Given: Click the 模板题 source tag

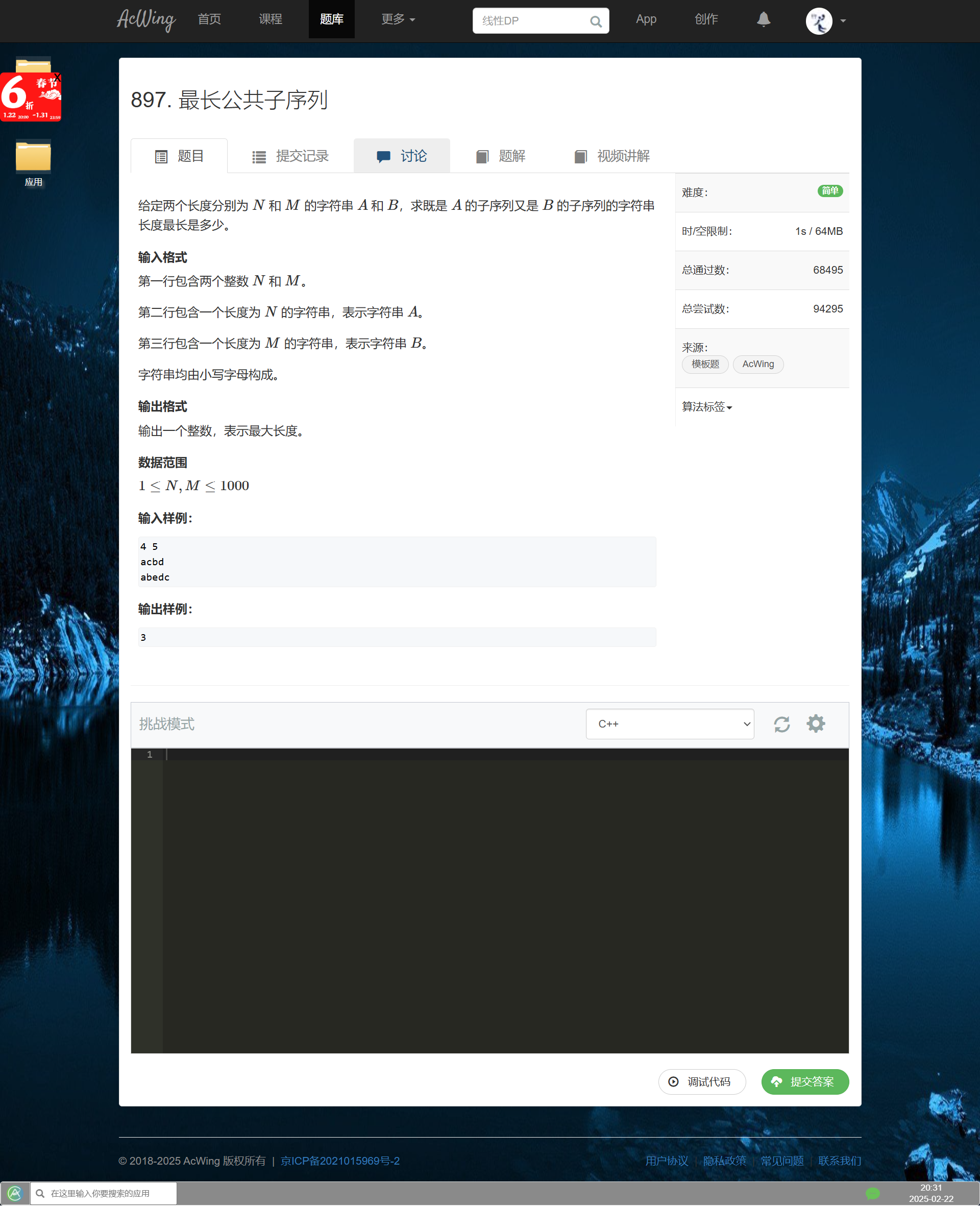Looking at the screenshot, I should [x=705, y=364].
